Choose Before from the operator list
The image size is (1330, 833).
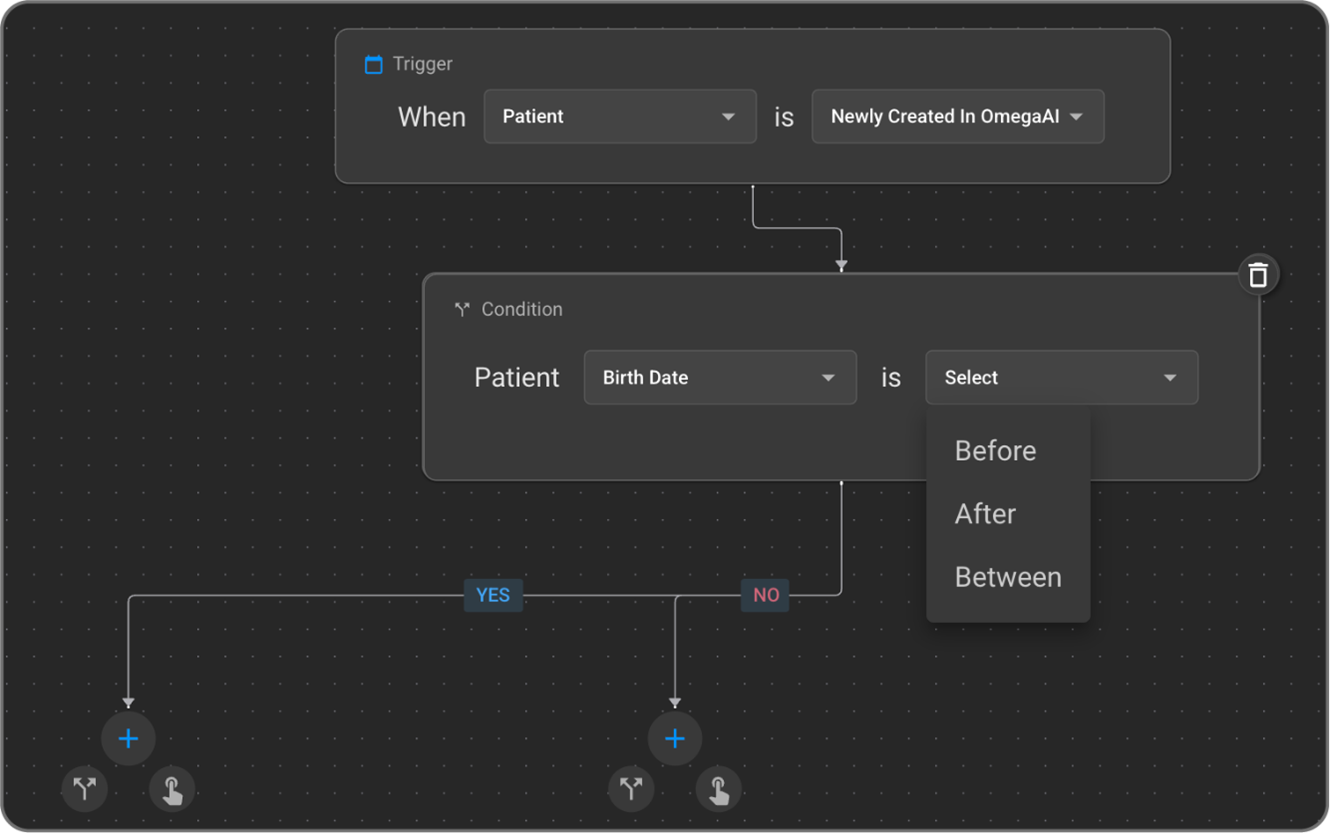point(996,451)
